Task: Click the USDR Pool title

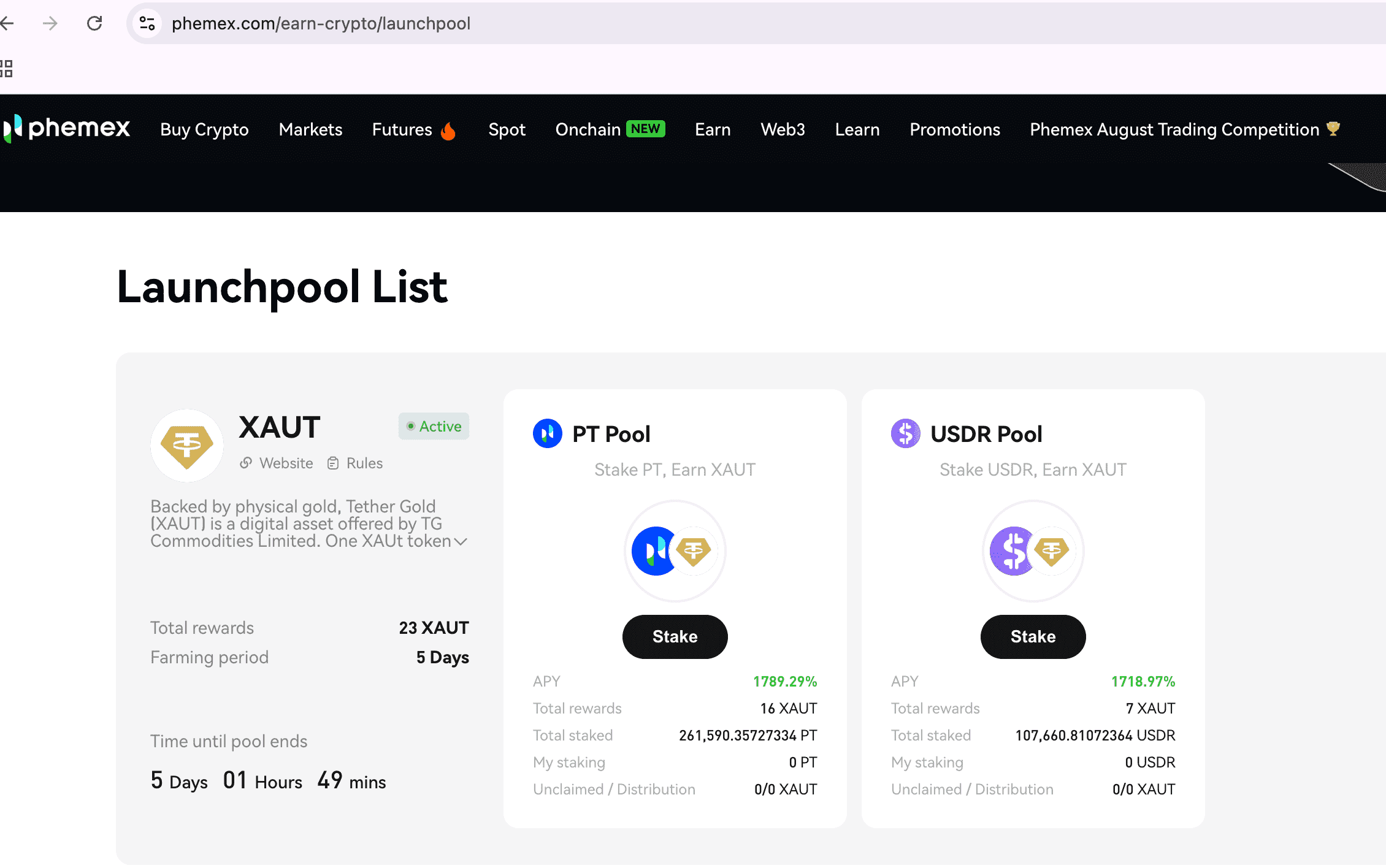Action: click(x=986, y=433)
